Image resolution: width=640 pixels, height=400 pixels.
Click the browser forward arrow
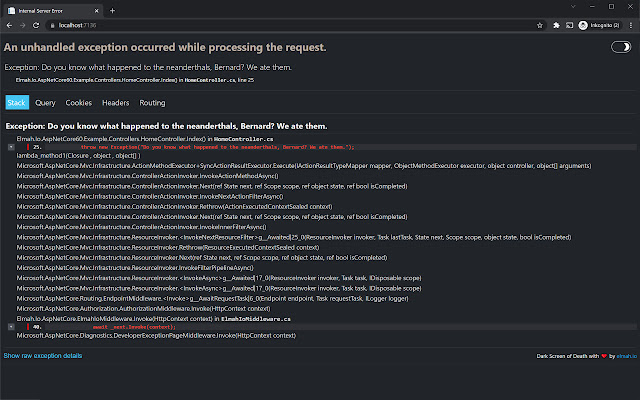[x=23, y=22]
